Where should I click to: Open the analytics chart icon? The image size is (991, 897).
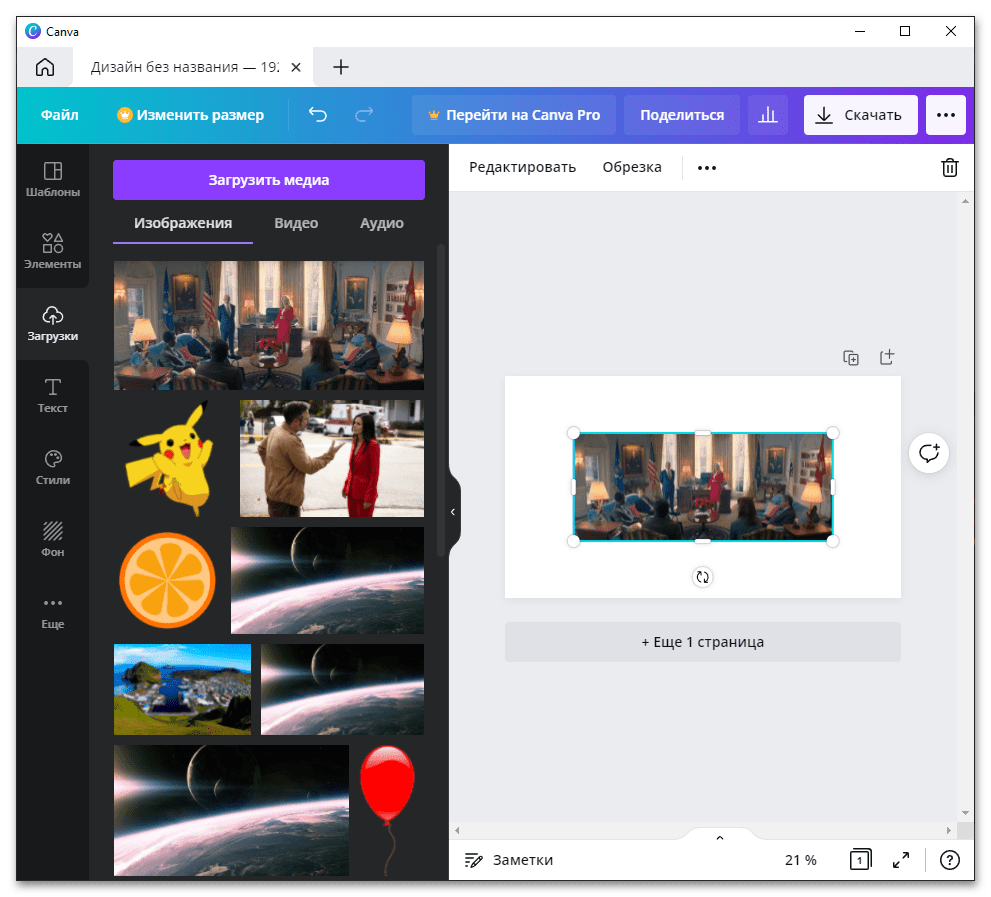768,115
